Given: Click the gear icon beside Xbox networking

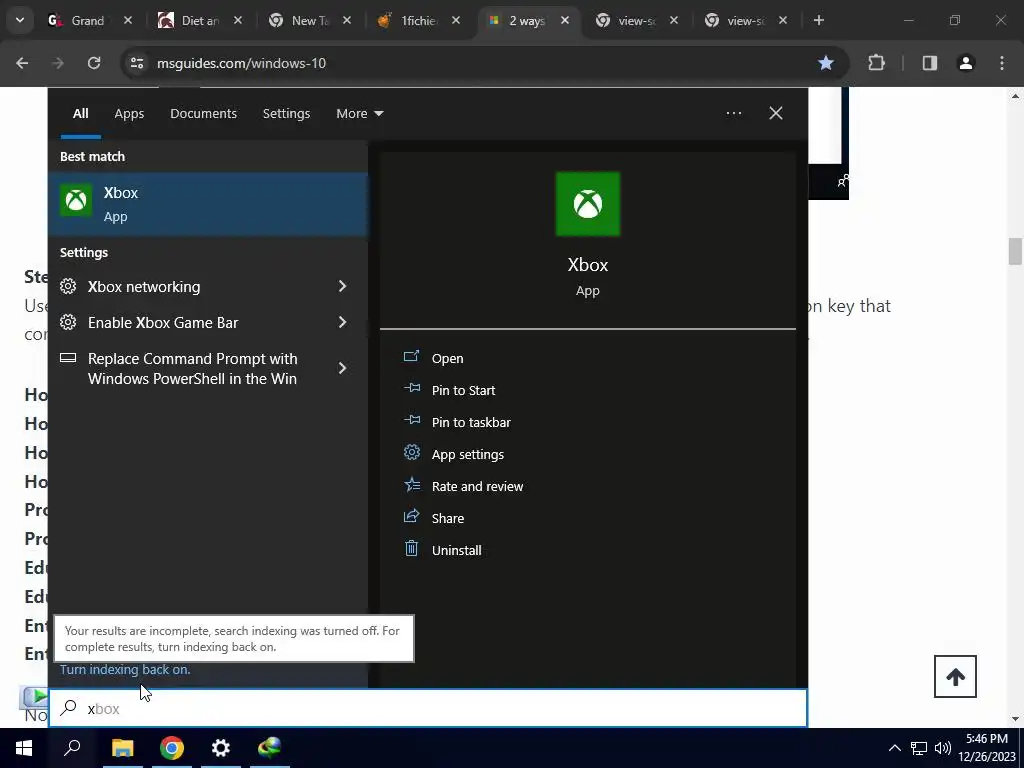Looking at the screenshot, I should coord(68,286).
